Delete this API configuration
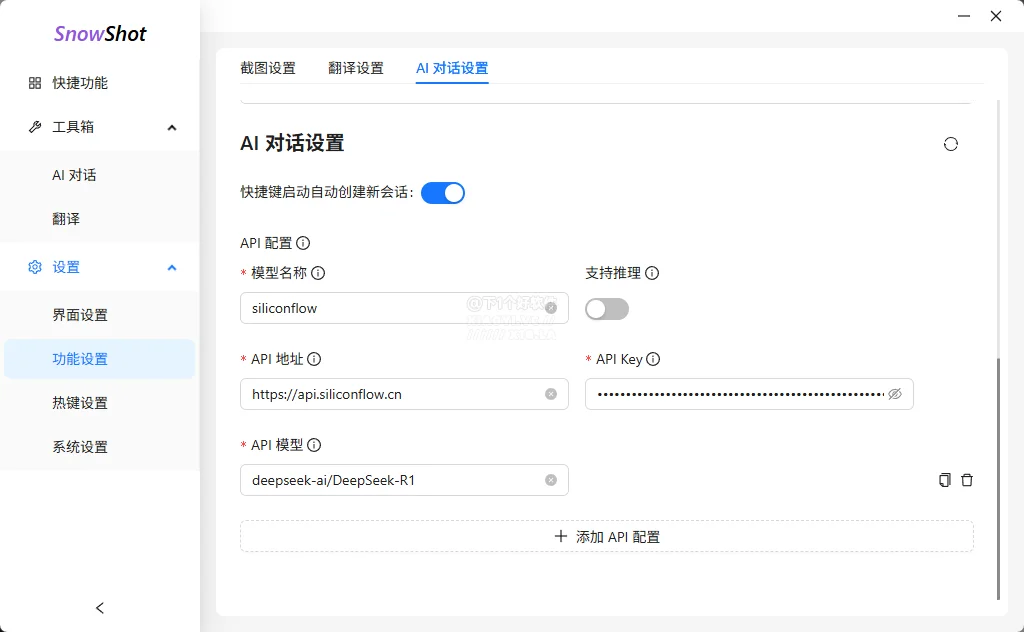This screenshot has width=1024, height=632. tap(967, 480)
